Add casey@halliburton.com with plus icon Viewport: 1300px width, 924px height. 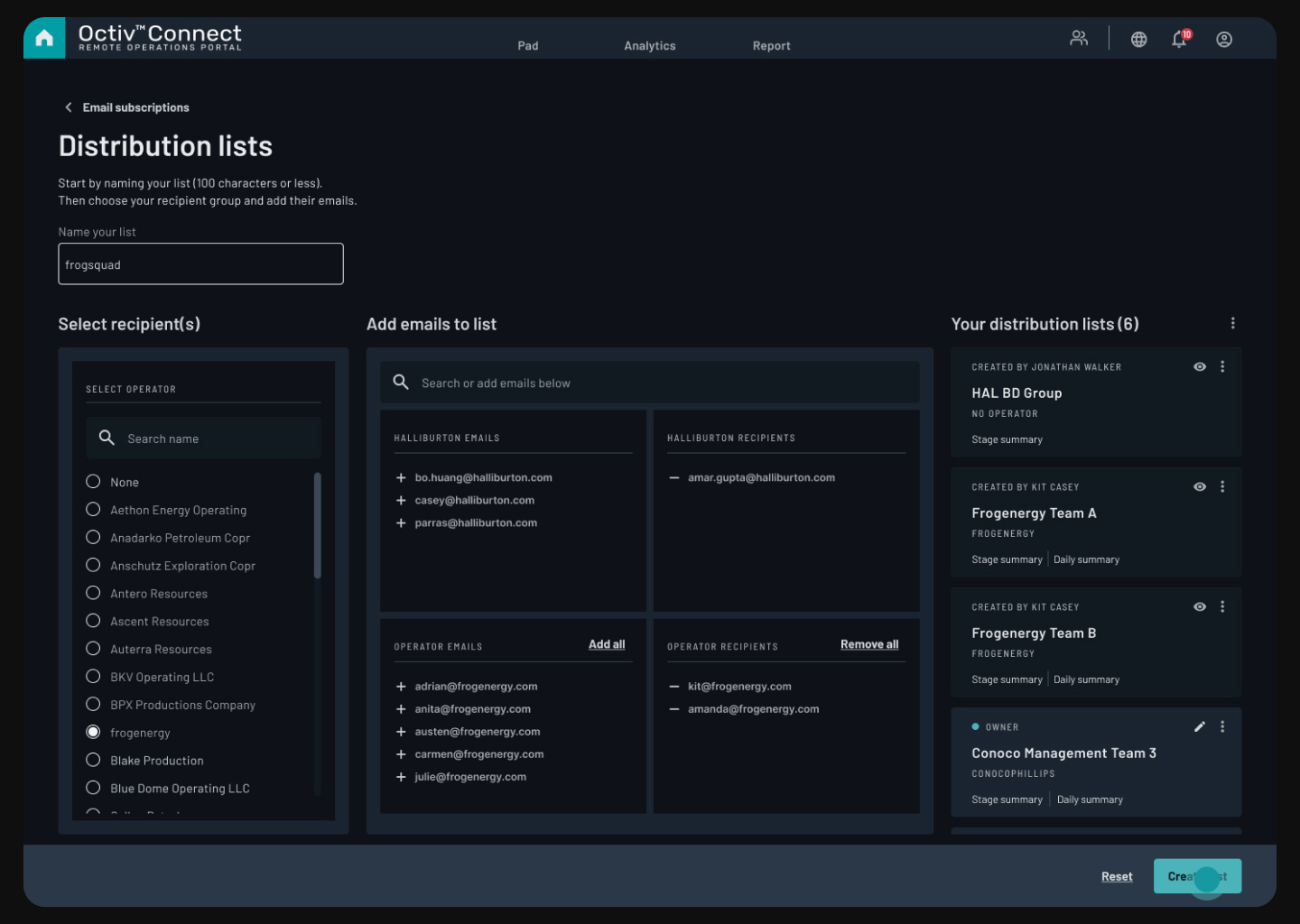[x=401, y=500]
